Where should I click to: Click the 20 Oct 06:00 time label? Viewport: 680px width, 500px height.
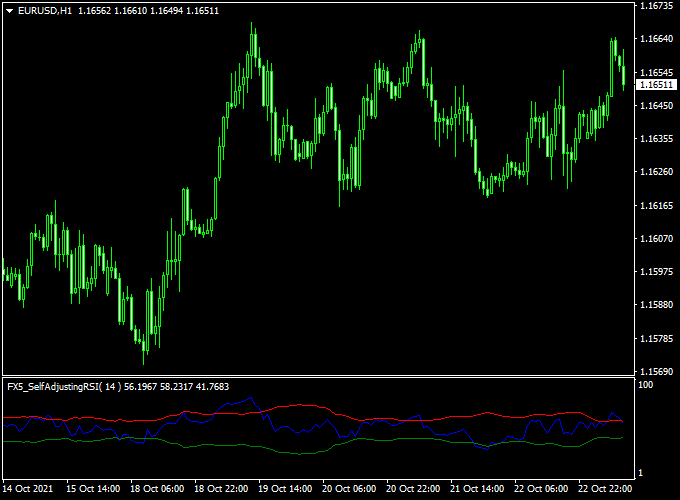[x=349, y=489]
